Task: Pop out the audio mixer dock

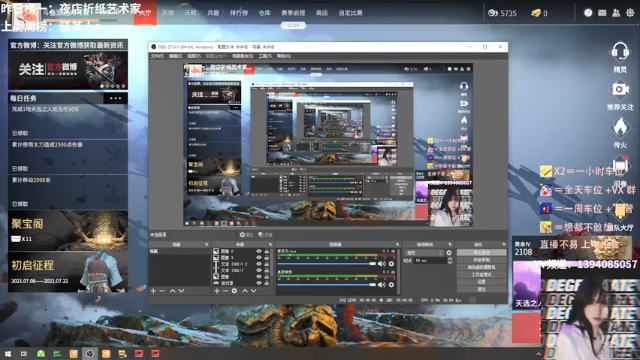Action: click(x=397, y=244)
